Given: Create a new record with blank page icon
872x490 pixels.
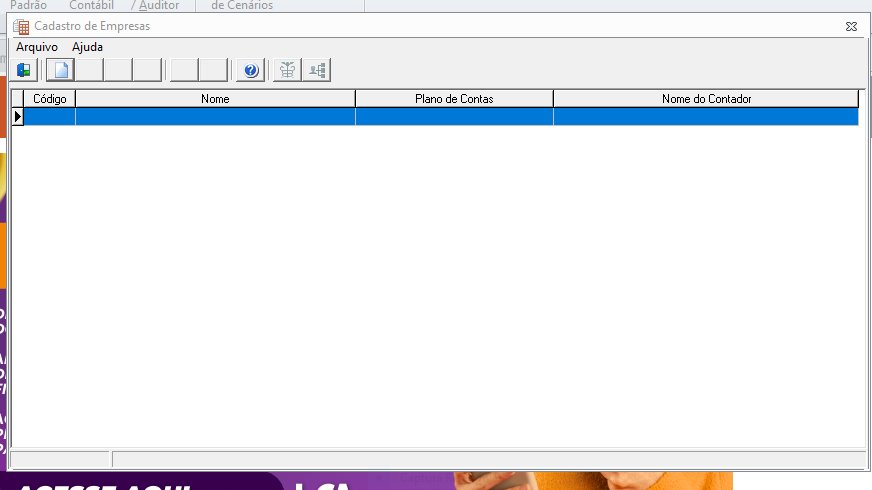Looking at the screenshot, I should (61, 70).
